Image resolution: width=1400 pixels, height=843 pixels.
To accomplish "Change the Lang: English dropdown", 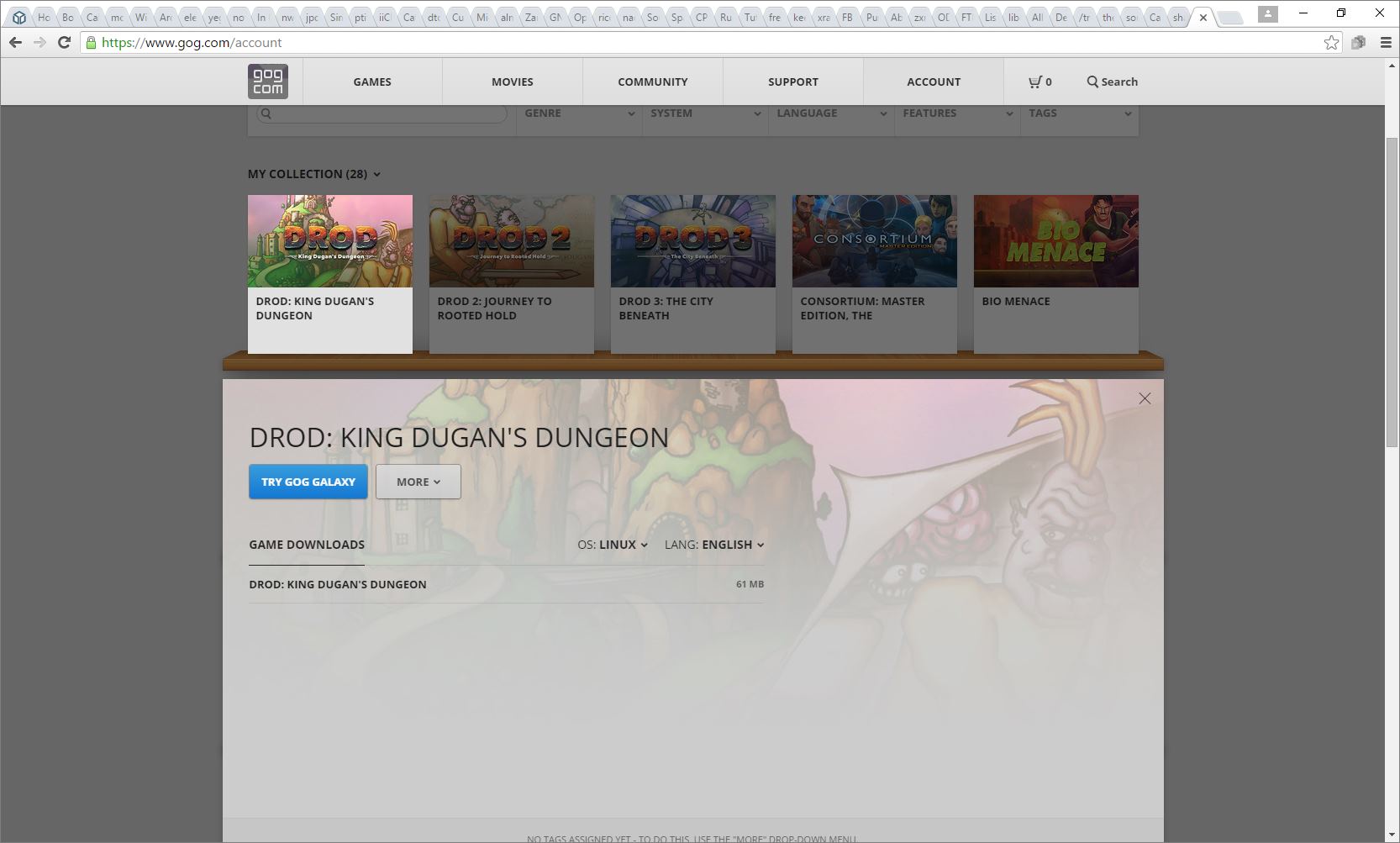I will [714, 545].
